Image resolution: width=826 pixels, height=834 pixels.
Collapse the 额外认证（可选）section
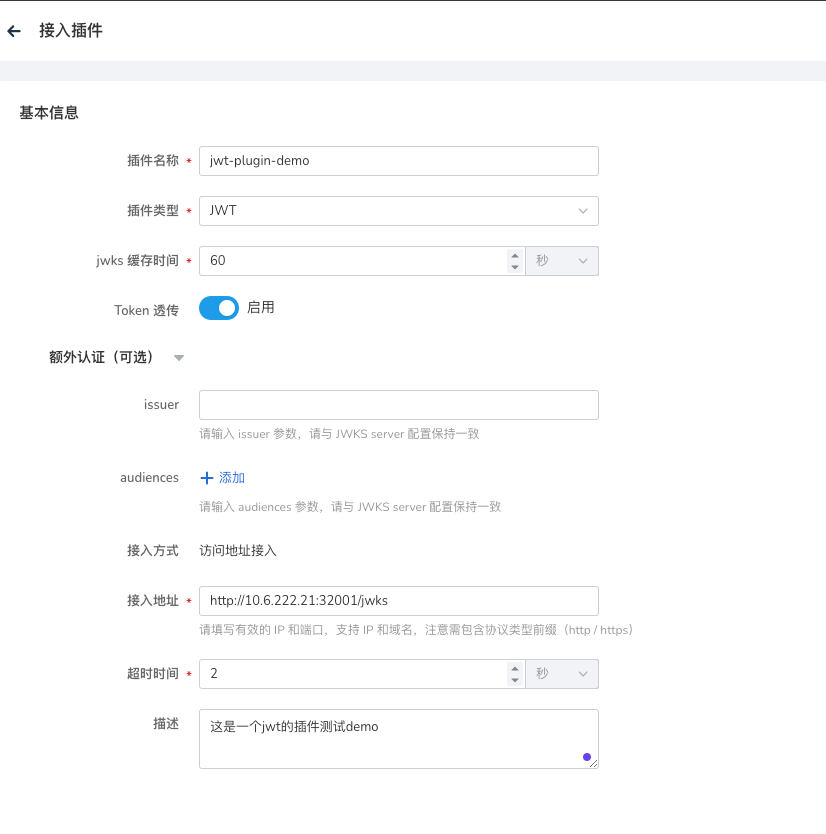[x=178, y=357]
